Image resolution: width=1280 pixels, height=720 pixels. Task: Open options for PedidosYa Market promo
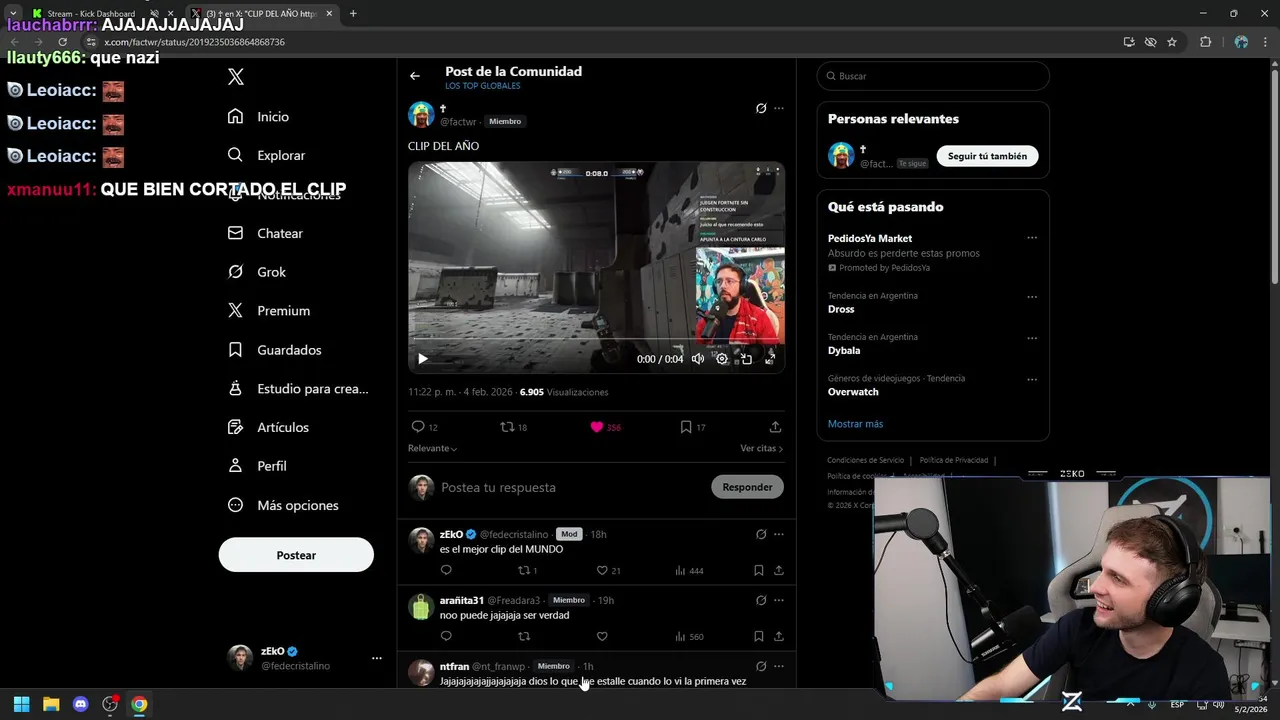coord(1032,238)
